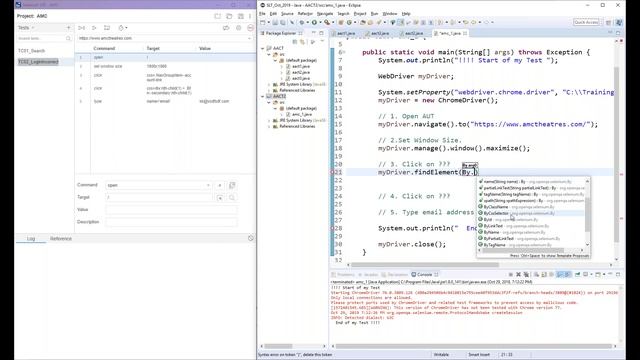This screenshot has width=640, height=360.
Task: Open the Refactor menu in Eclipse
Action: 305,14
